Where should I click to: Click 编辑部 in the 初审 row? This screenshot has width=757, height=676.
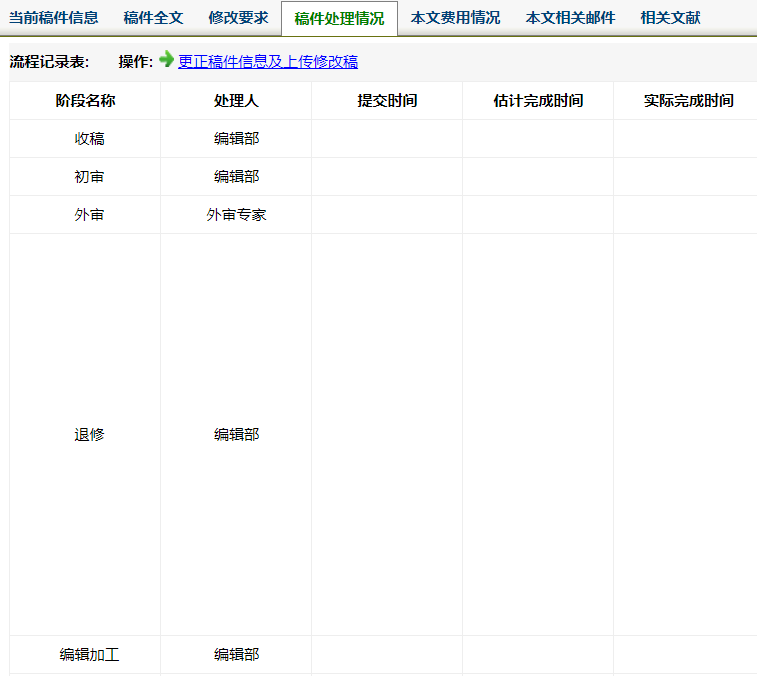tap(236, 177)
